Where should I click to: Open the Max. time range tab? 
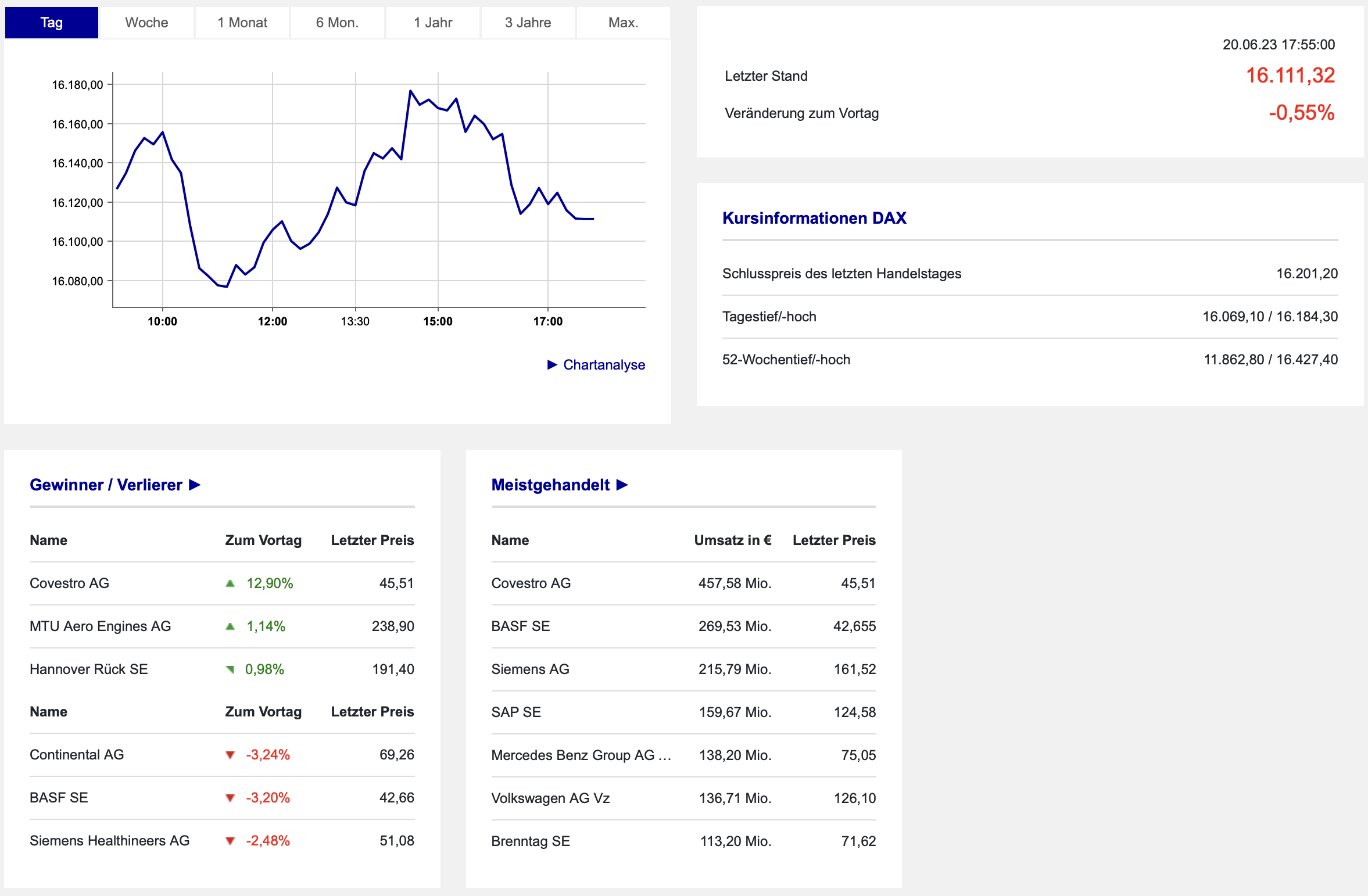pos(624,23)
